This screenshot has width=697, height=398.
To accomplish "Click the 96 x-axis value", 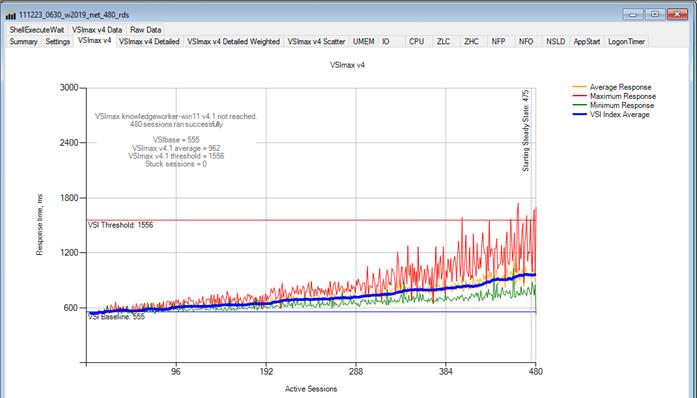I will pyautogui.click(x=176, y=372).
